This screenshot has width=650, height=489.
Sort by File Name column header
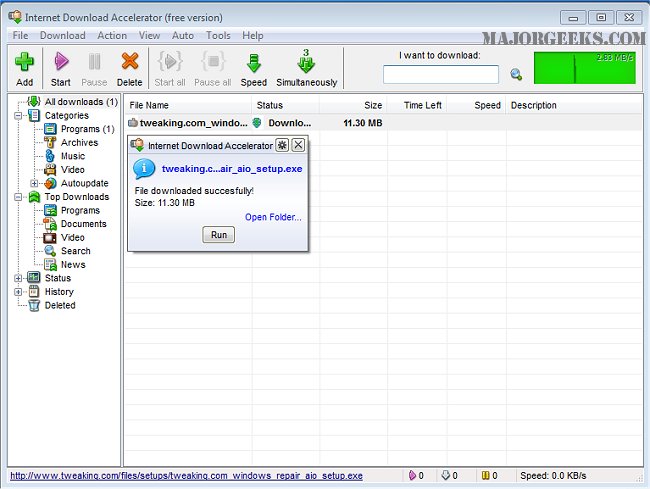tap(189, 105)
